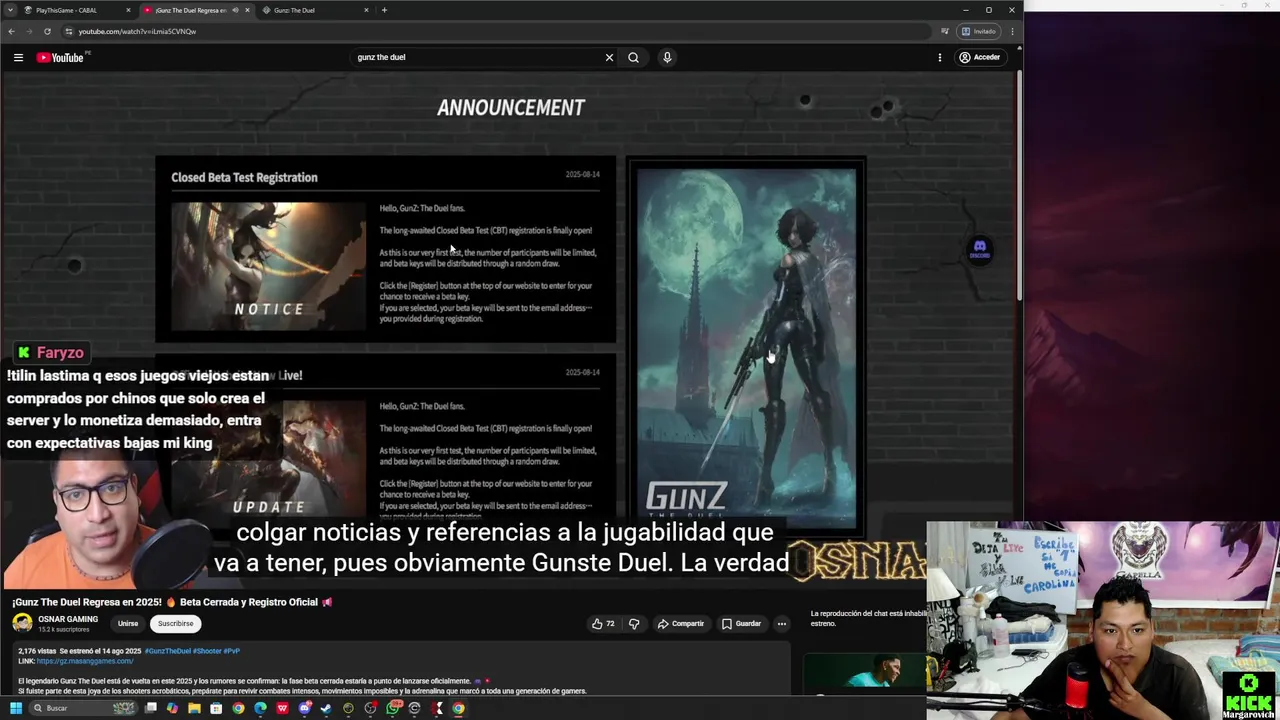Subscribe to OSNAR GAMING channel
1280x720 pixels.
pyautogui.click(x=175, y=623)
